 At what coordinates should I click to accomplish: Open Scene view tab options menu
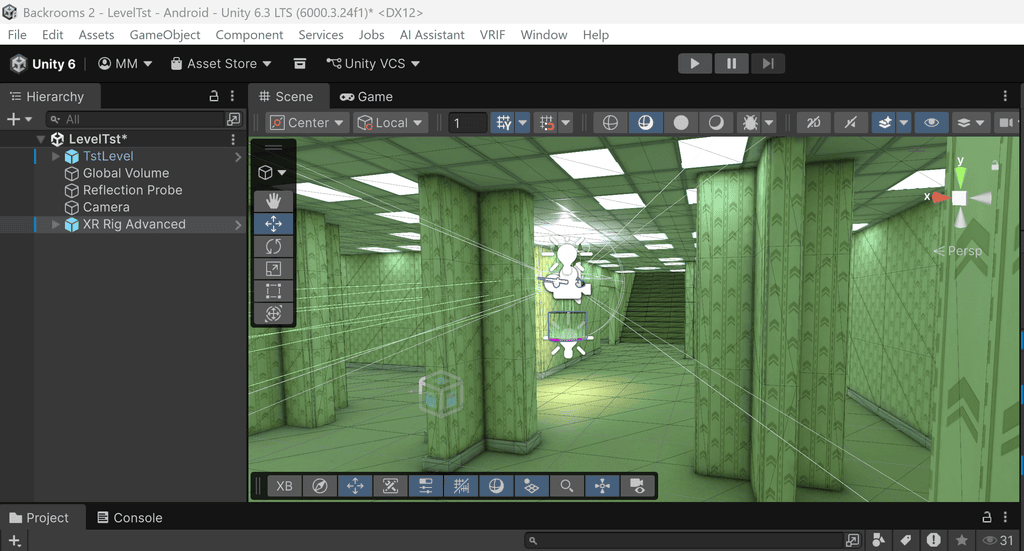1005,96
